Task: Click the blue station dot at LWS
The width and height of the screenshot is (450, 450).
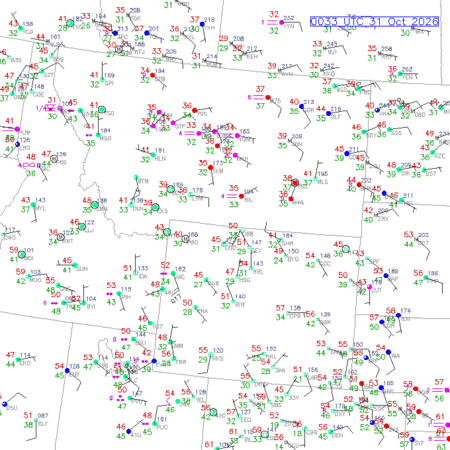Action: [17, 144]
